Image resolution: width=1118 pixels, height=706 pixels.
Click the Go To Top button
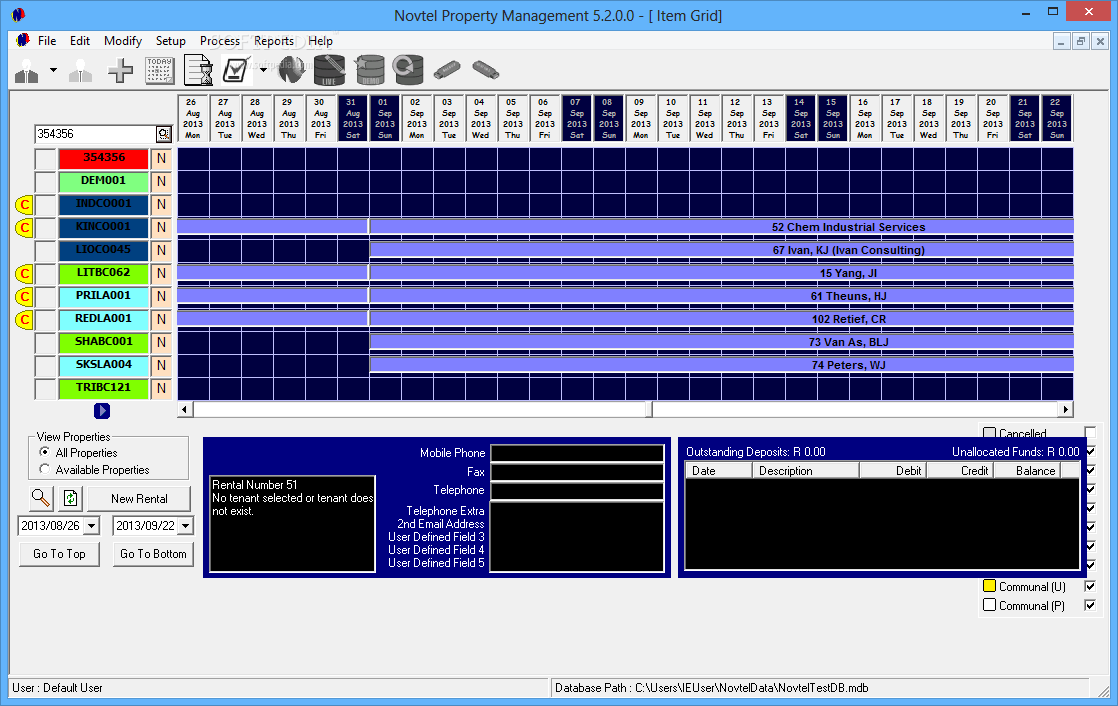(x=59, y=554)
